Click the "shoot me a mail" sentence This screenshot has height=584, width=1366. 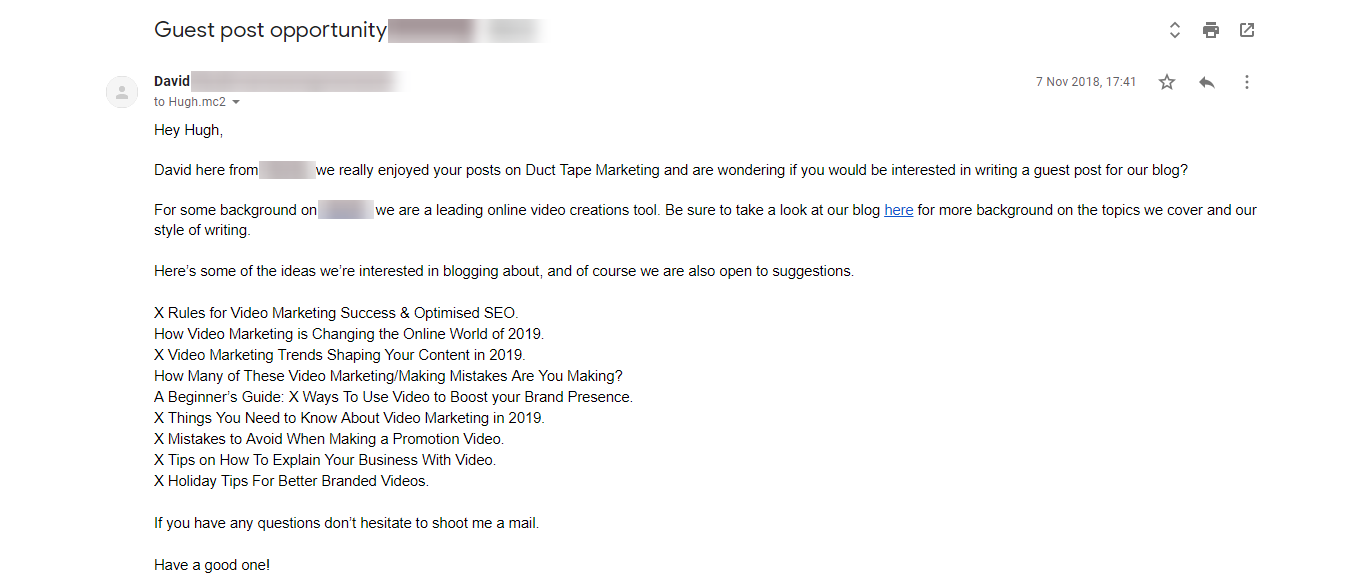(346, 523)
